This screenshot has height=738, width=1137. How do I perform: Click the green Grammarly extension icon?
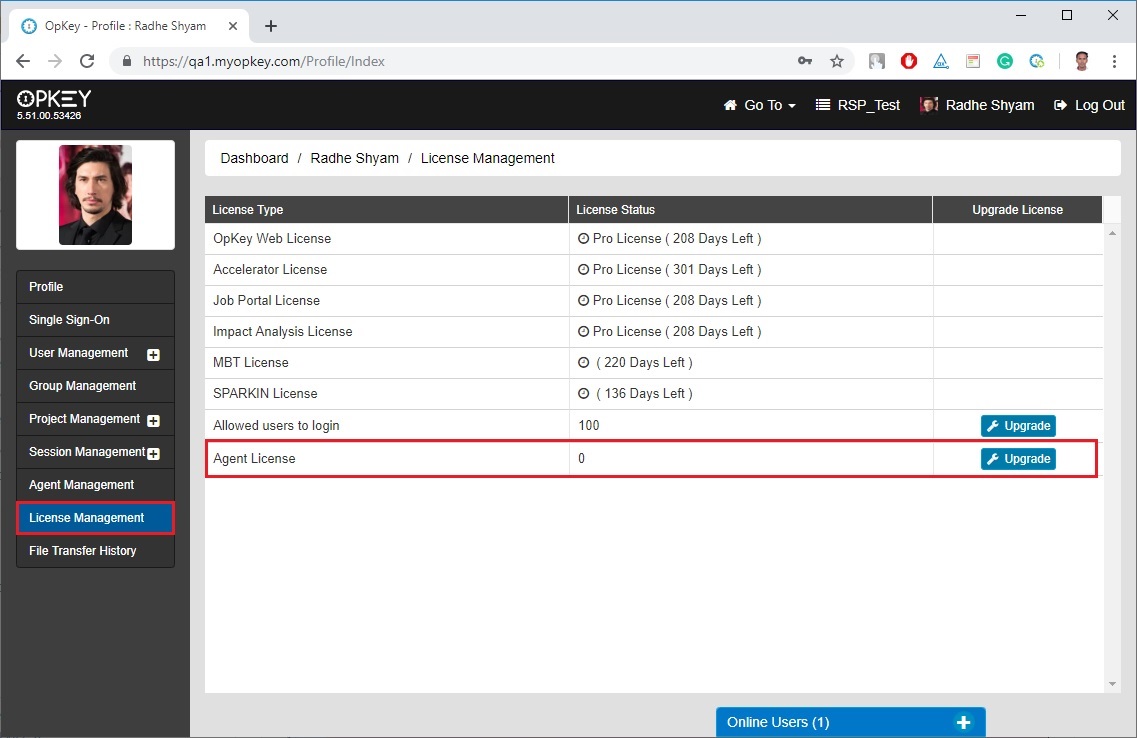coord(1004,62)
